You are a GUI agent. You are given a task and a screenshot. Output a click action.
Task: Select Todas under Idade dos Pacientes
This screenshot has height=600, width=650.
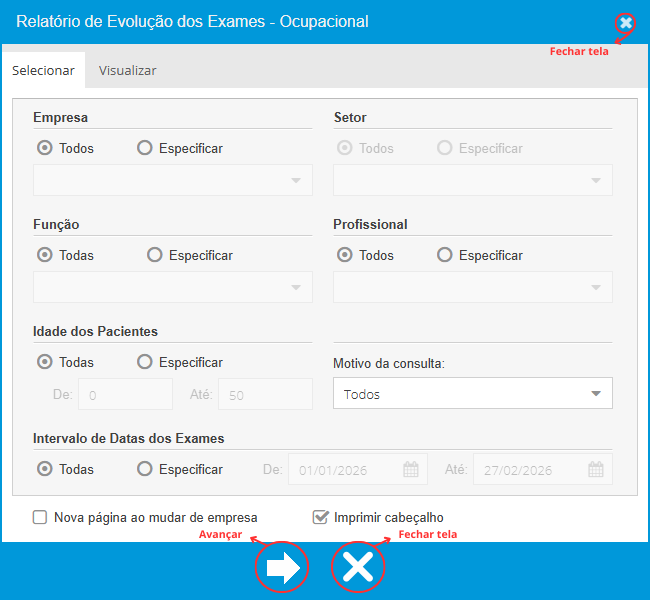[45, 362]
